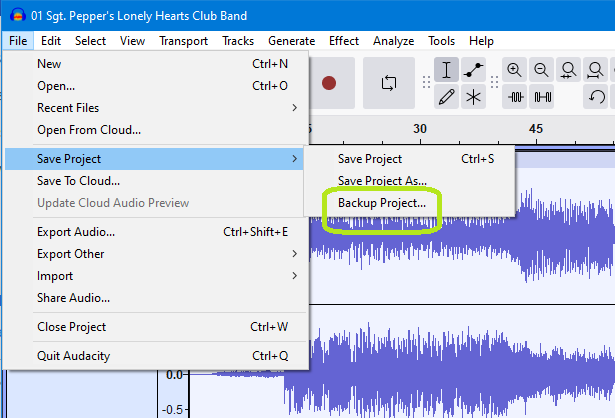Click Save Project As... entry
This screenshot has width=615, height=418.
382,180
